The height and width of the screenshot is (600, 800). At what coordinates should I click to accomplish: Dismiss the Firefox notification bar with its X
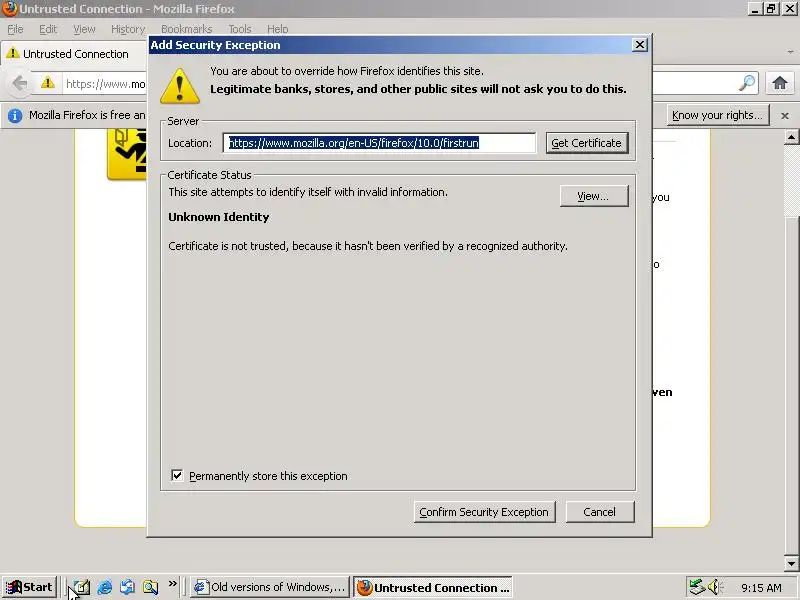pos(785,116)
